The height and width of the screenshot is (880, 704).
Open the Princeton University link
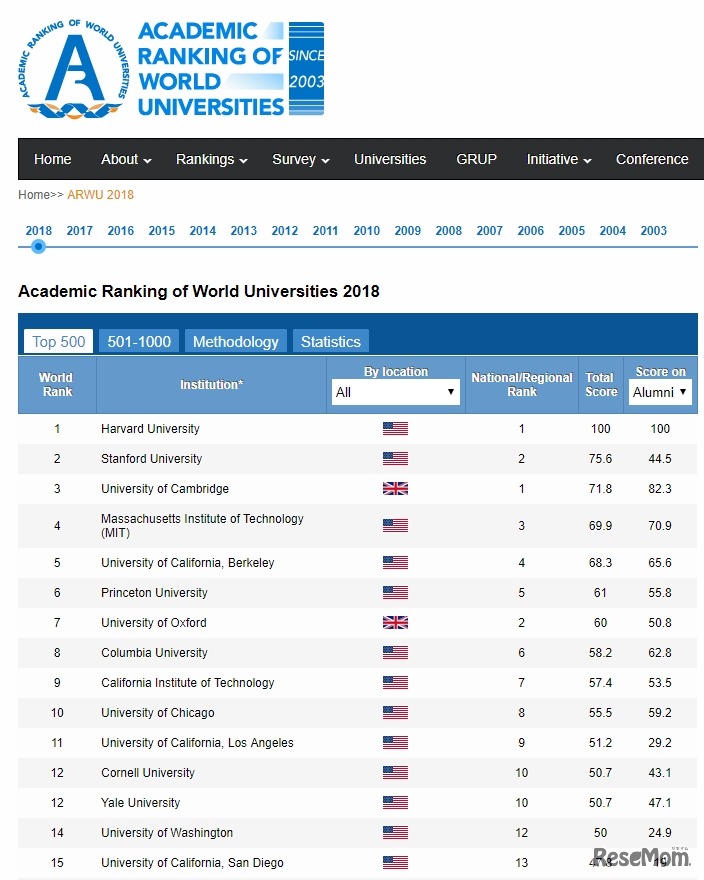tap(154, 593)
